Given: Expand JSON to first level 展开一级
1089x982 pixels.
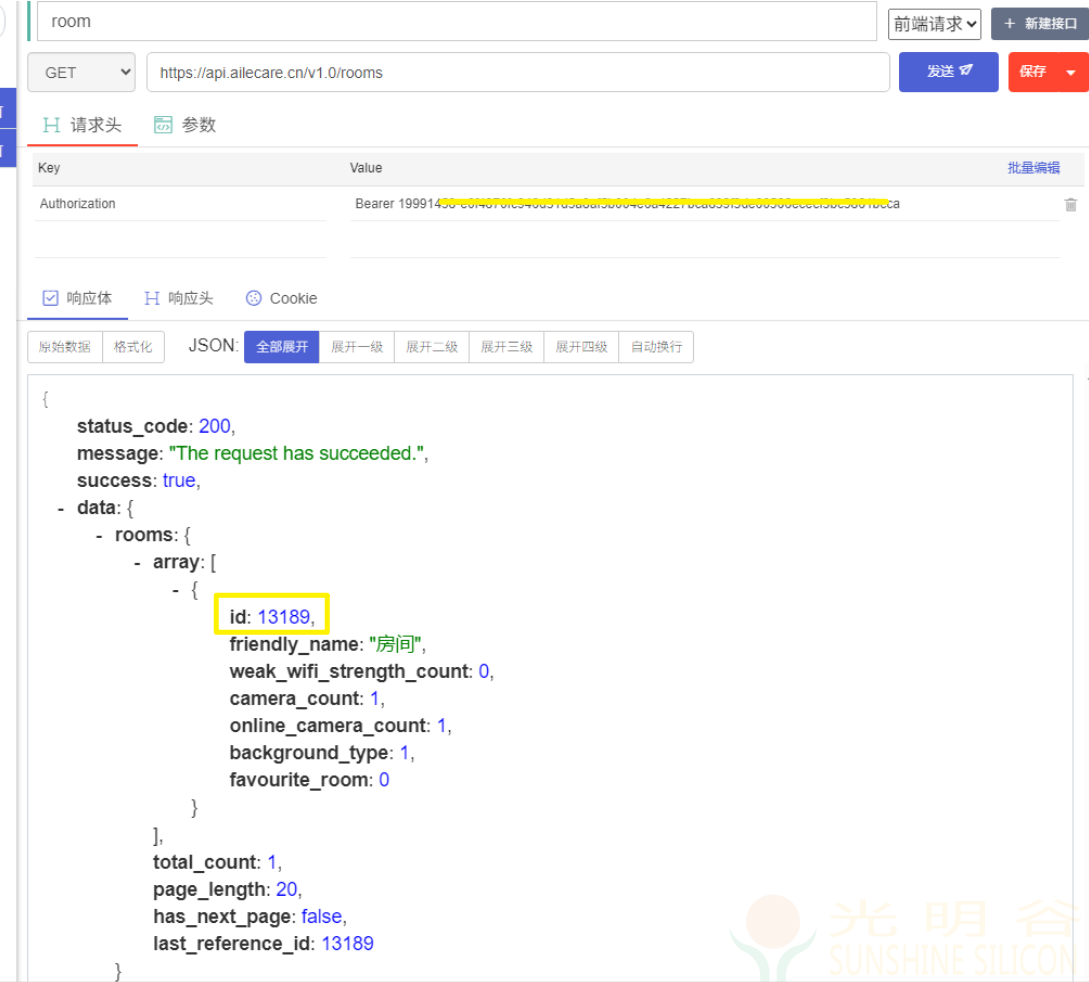Looking at the screenshot, I should click(357, 347).
